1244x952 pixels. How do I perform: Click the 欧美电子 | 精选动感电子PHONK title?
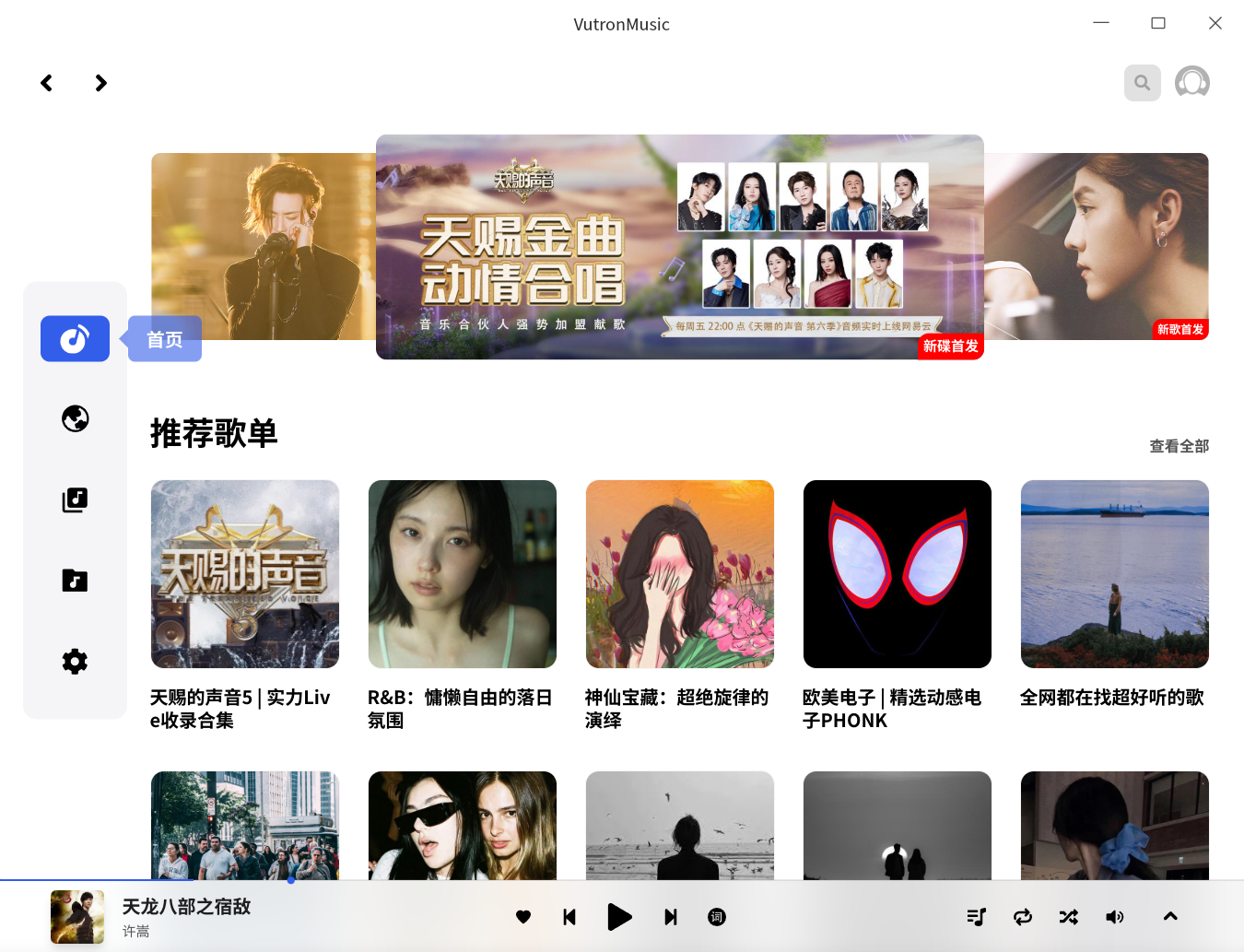[x=892, y=709]
